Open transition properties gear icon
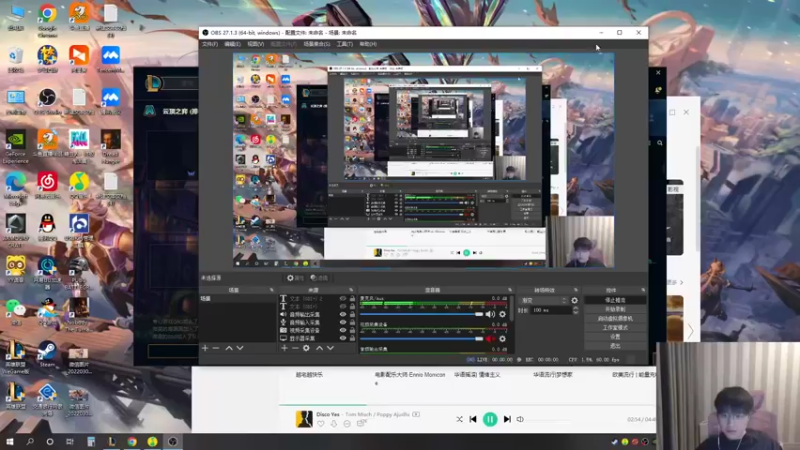 pyautogui.click(x=574, y=301)
